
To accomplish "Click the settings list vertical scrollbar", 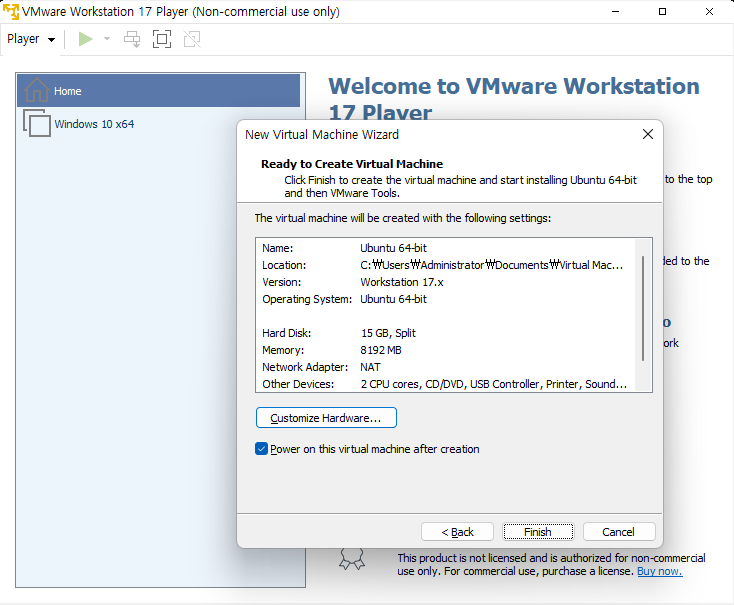I will (643, 309).
